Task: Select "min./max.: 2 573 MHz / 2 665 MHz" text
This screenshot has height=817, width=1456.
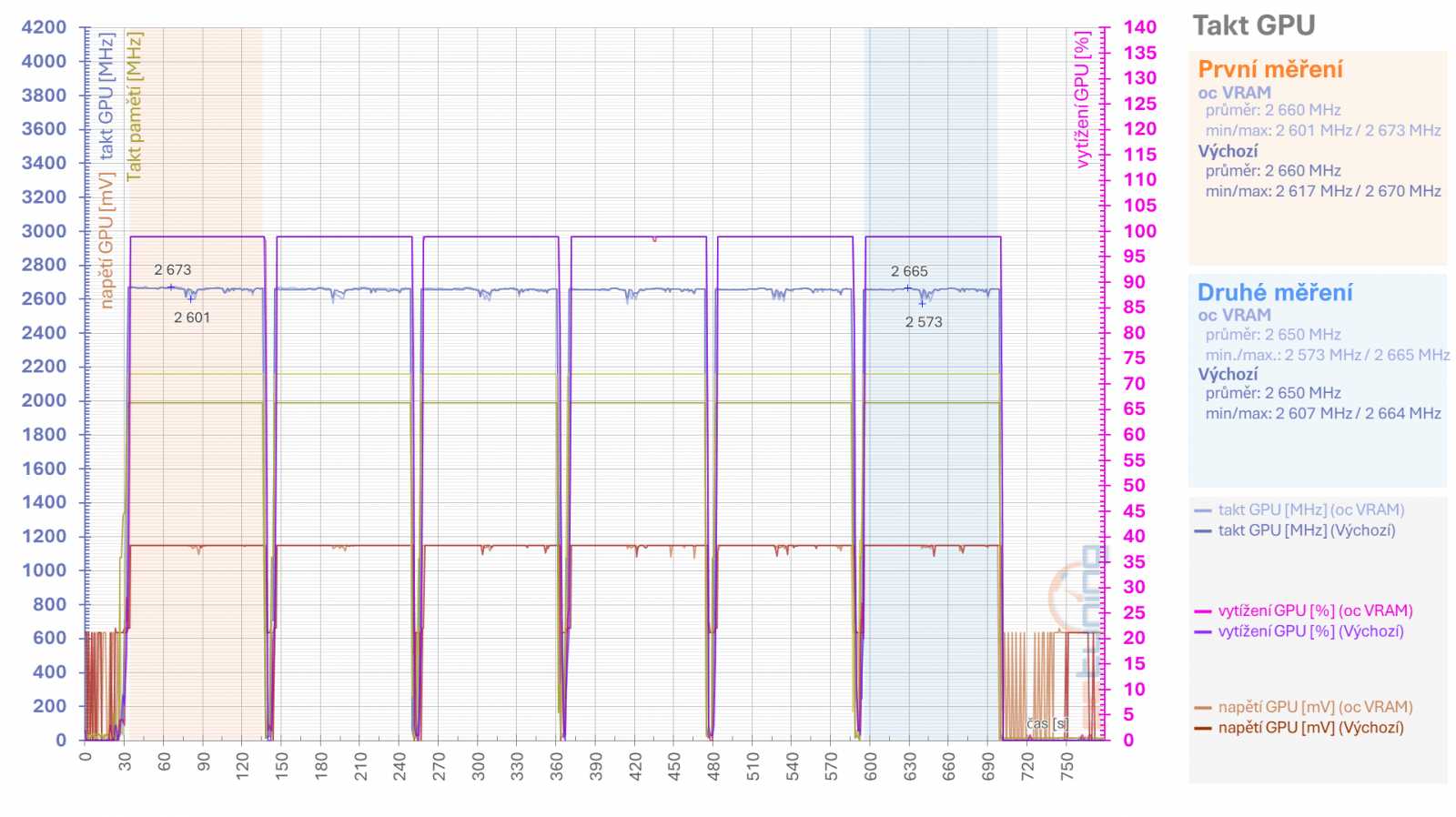Action: click(1328, 355)
